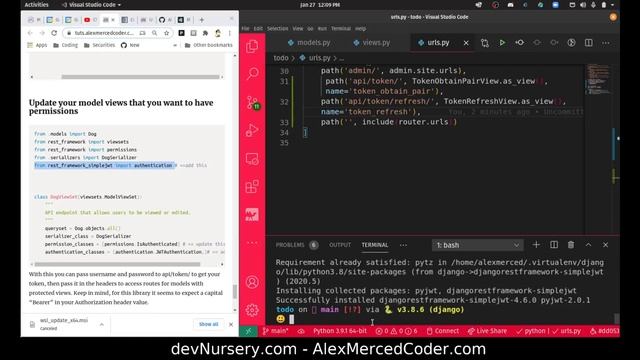The width and height of the screenshot is (640, 360).
Task: Click Connect in the status bar
Action: pyautogui.click(x=442, y=331)
